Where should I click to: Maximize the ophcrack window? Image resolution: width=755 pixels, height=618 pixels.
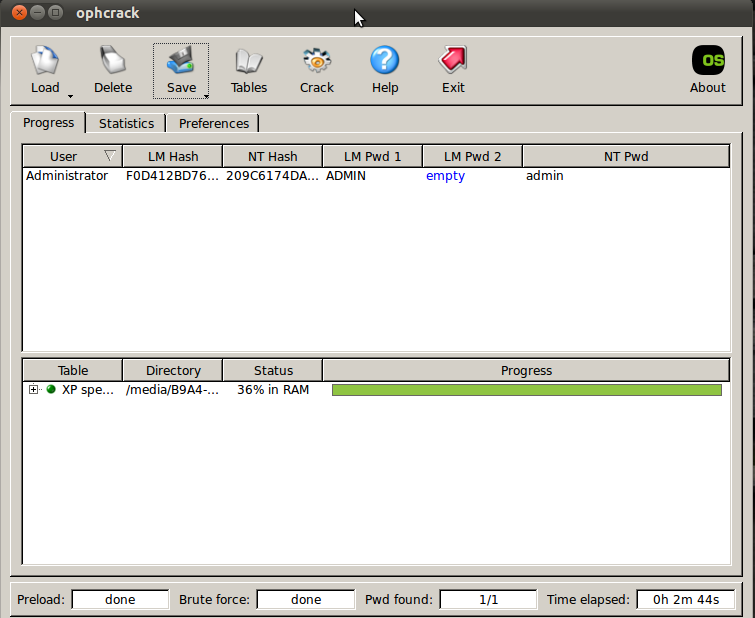pyautogui.click(x=55, y=12)
